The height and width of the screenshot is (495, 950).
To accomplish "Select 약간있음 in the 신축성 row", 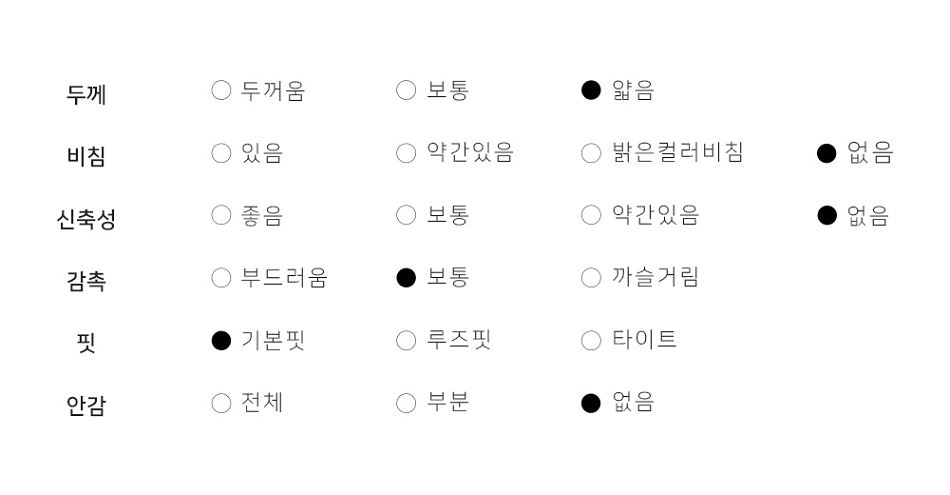I will (x=591, y=215).
